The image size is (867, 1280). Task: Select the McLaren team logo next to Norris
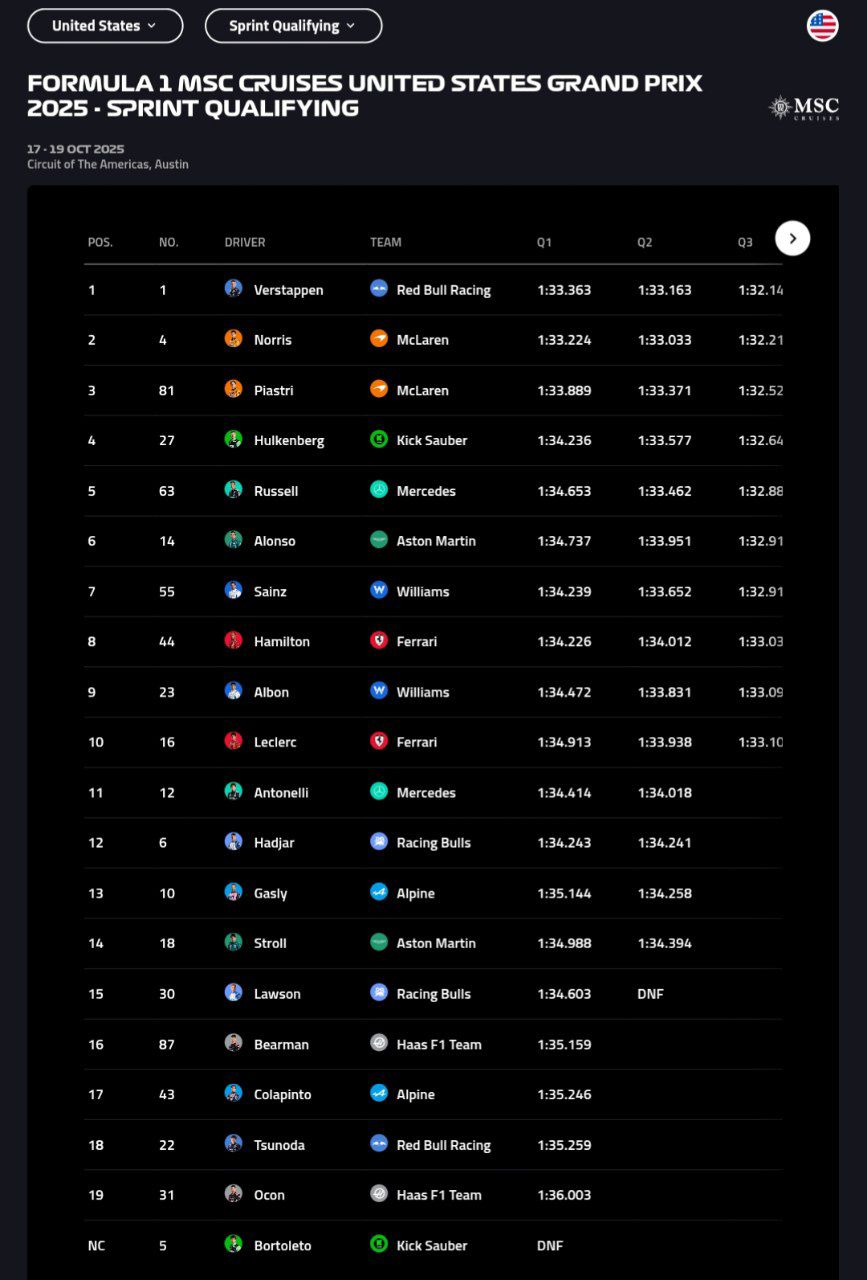[x=379, y=339]
